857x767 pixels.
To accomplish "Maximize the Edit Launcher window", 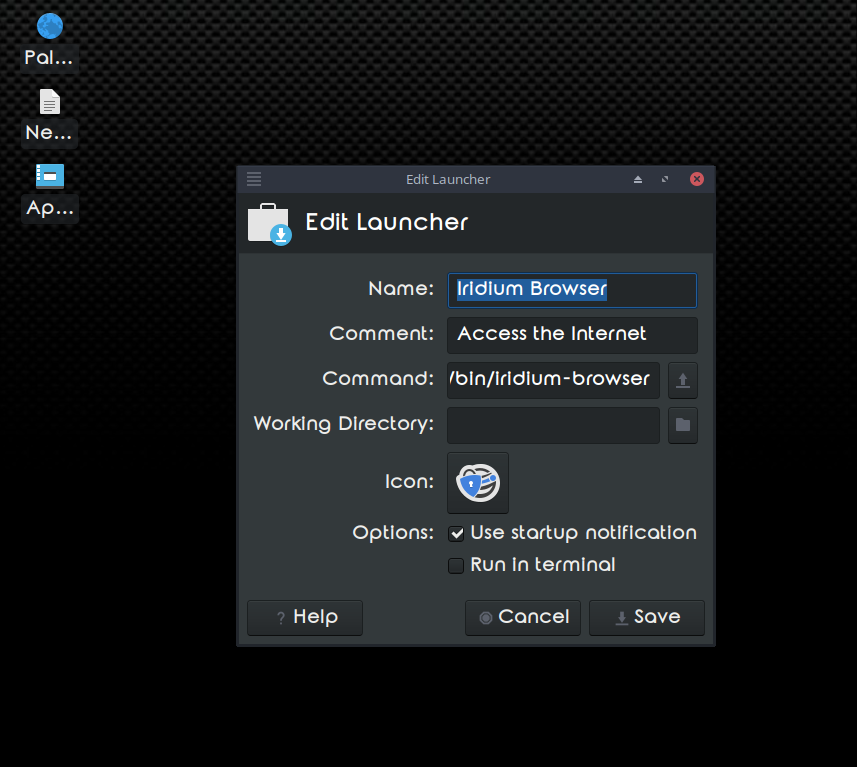I will (x=665, y=179).
